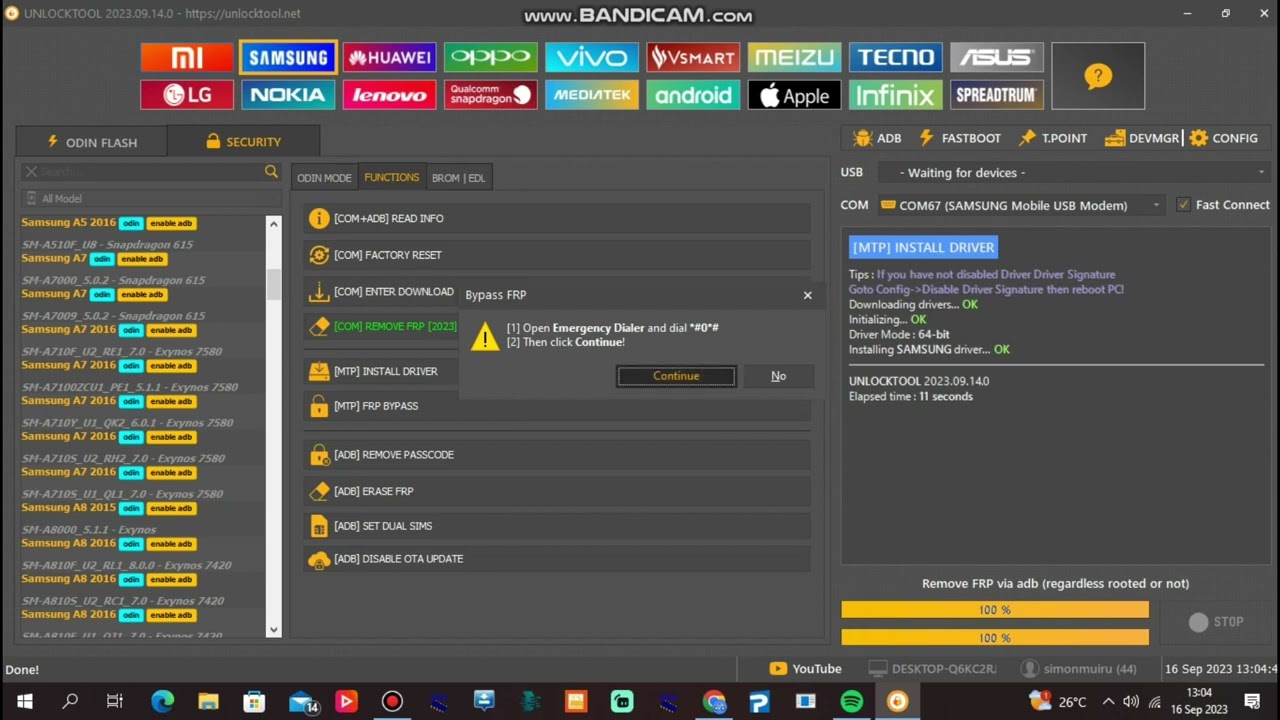Open the Vsmart brand section
This screenshot has width=1280, height=720.
tap(693, 57)
